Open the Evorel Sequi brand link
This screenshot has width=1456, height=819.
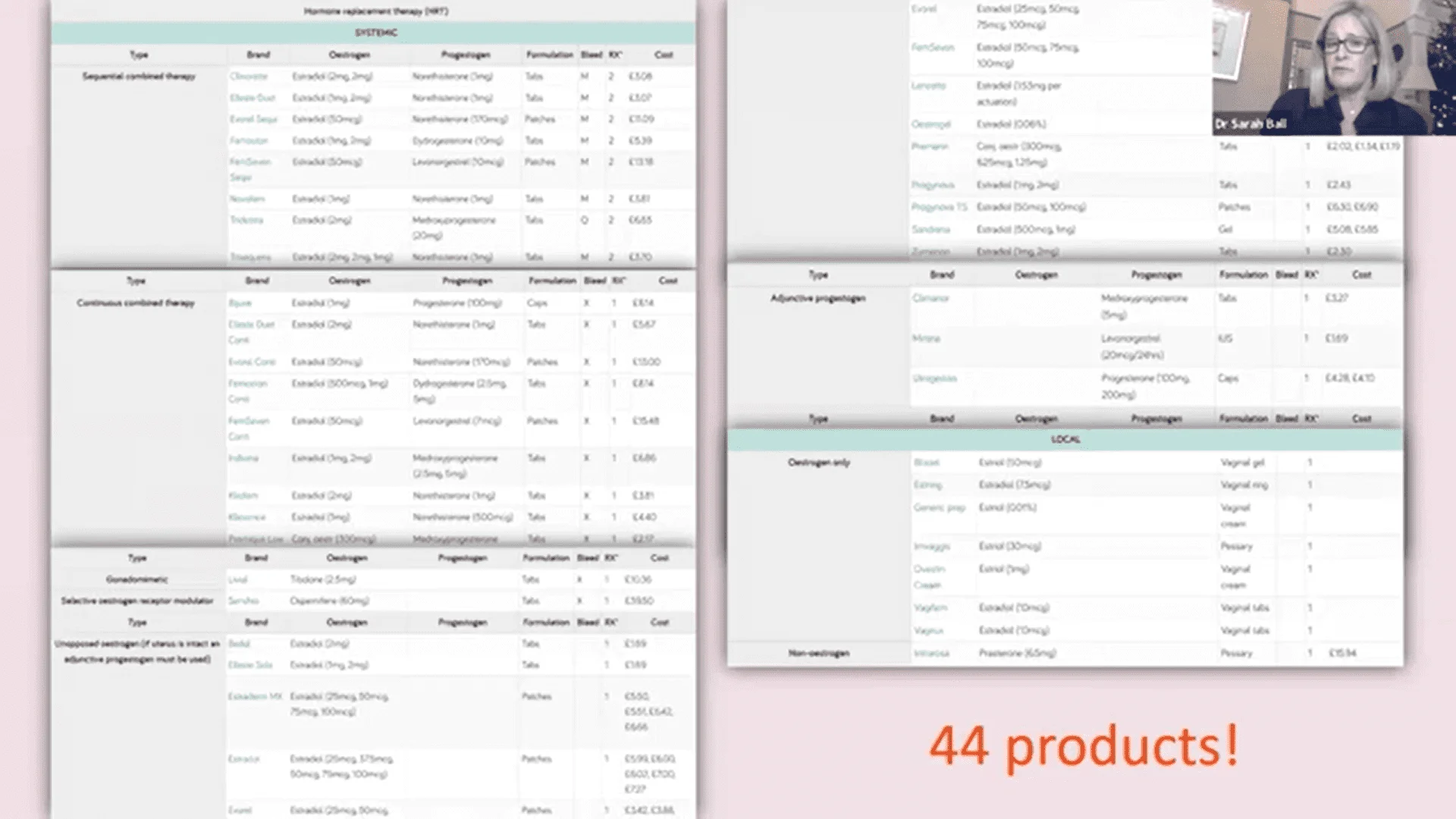253,119
